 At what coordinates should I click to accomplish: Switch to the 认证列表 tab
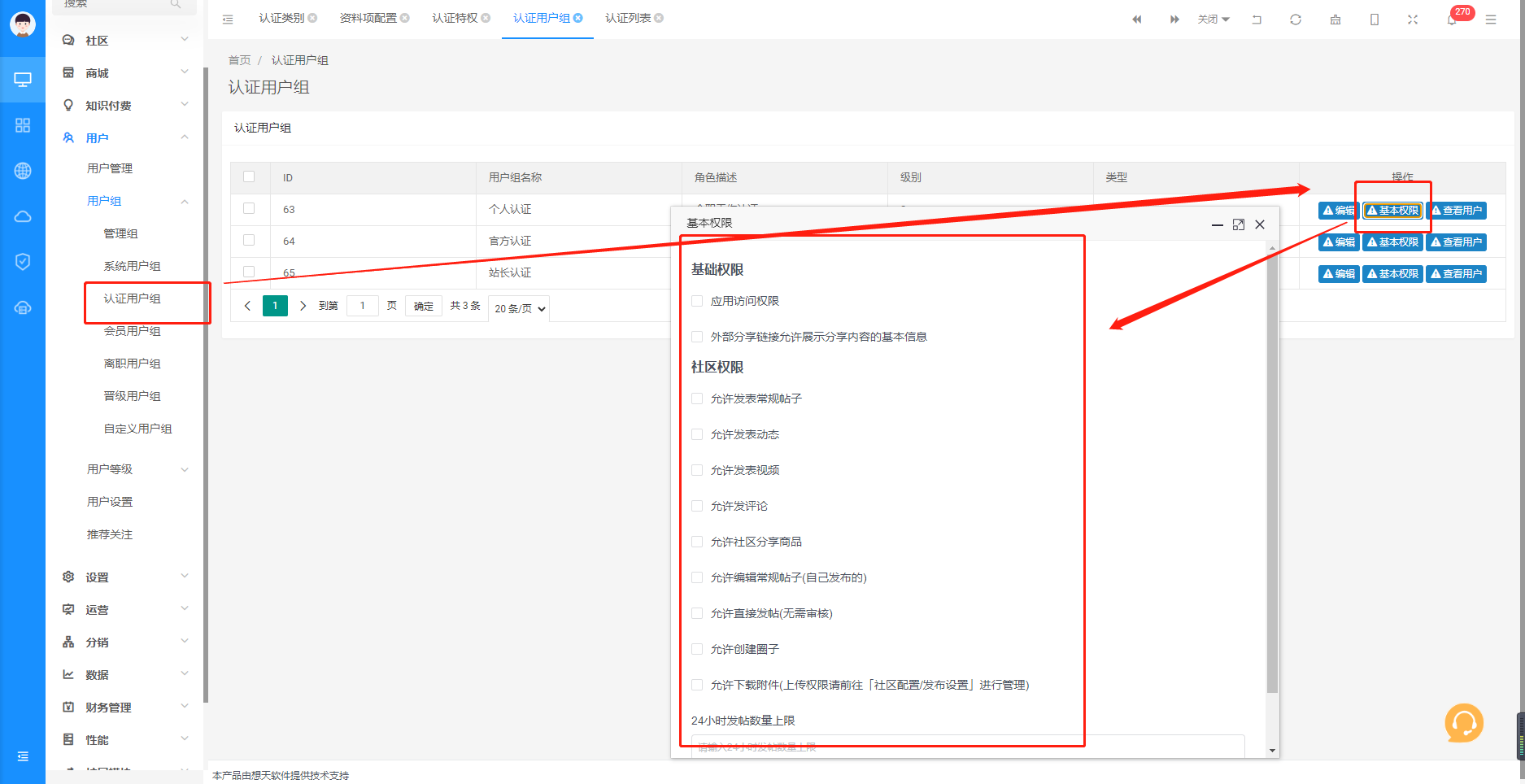pyautogui.click(x=628, y=18)
